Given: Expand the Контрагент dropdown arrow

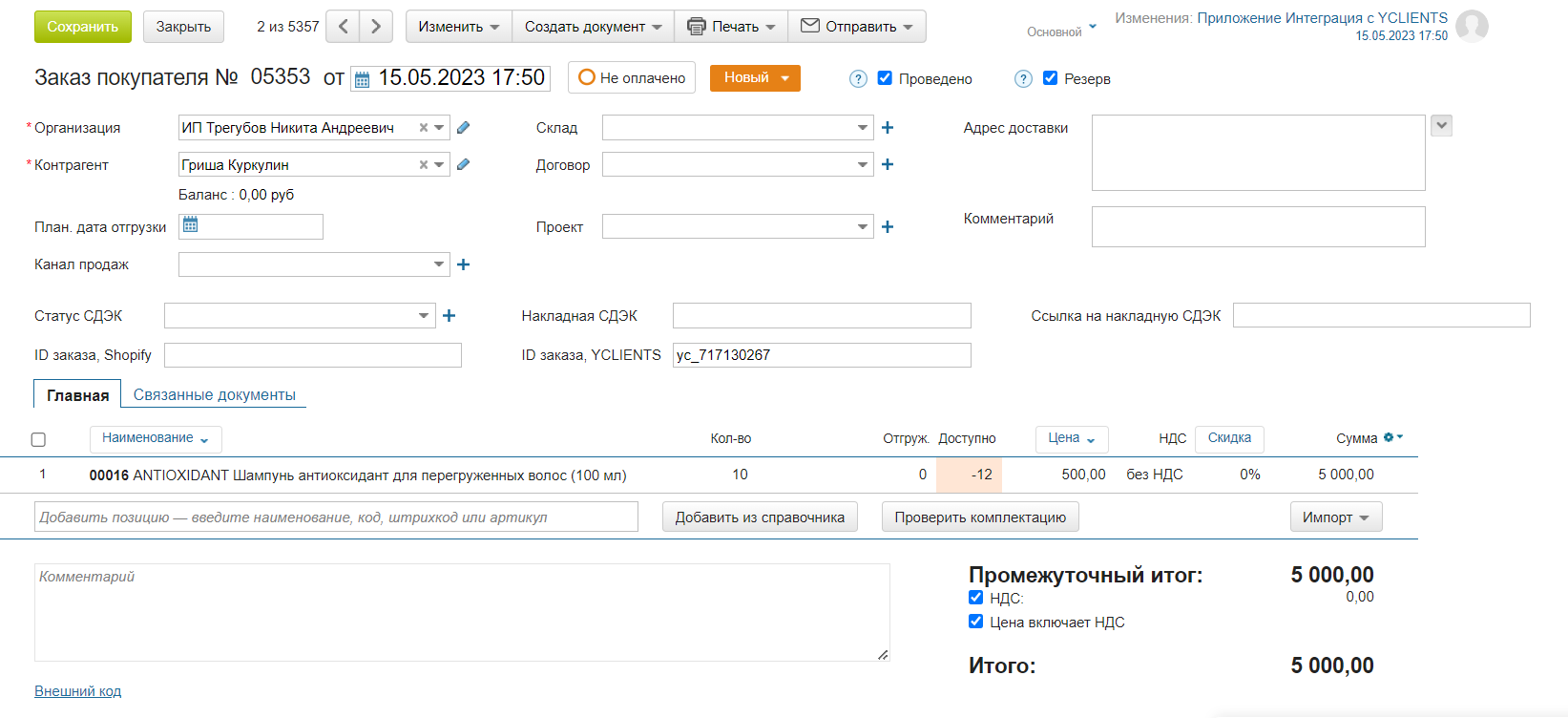Looking at the screenshot, I should pyautogui.click(x=439, y=164).
